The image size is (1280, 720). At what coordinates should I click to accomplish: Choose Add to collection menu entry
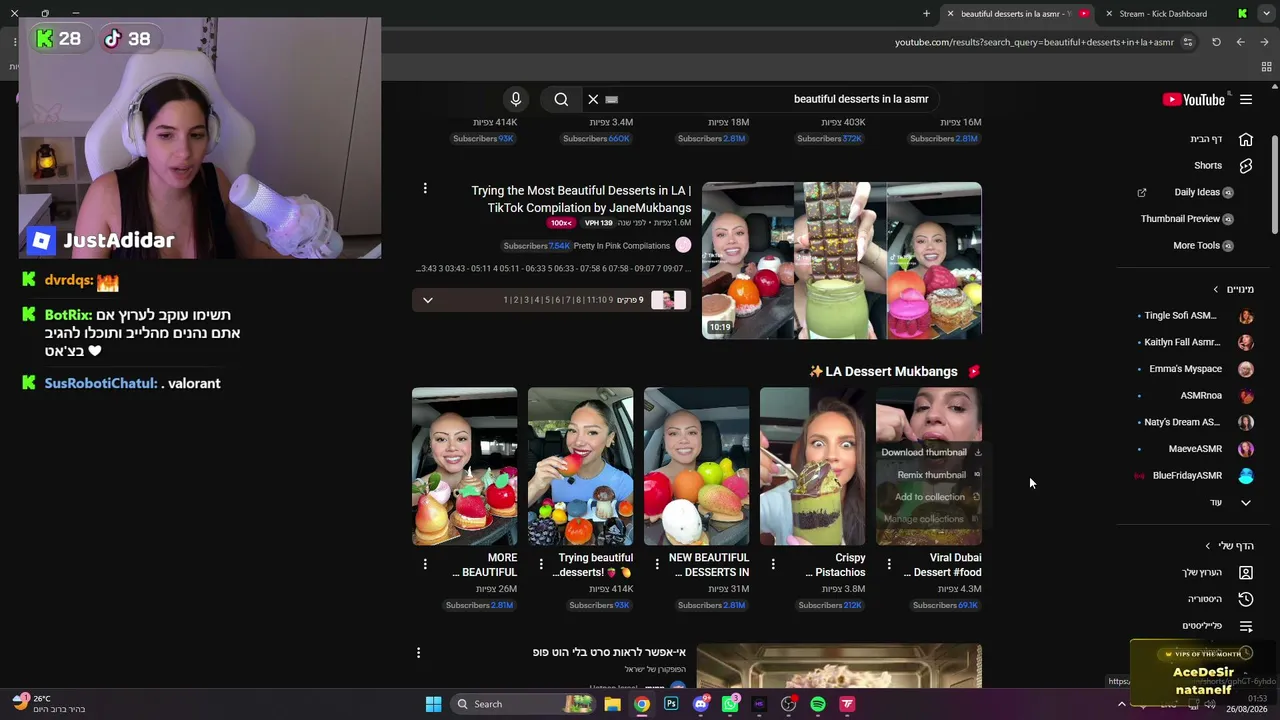click(937, 497)
